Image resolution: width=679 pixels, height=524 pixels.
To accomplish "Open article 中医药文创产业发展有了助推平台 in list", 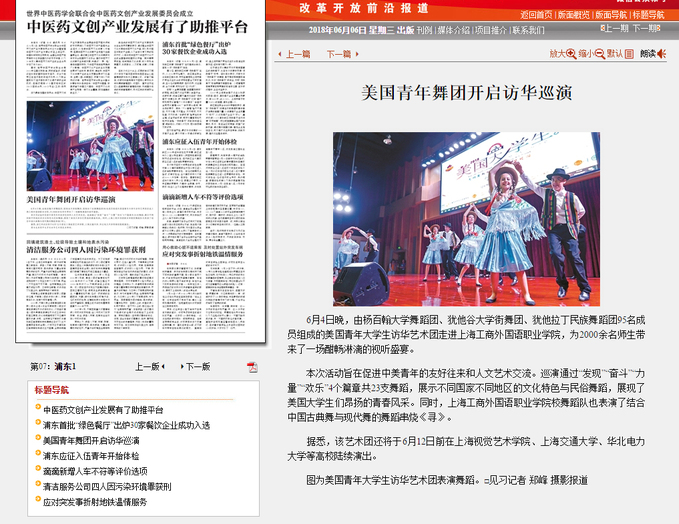I will click(103, 410).
